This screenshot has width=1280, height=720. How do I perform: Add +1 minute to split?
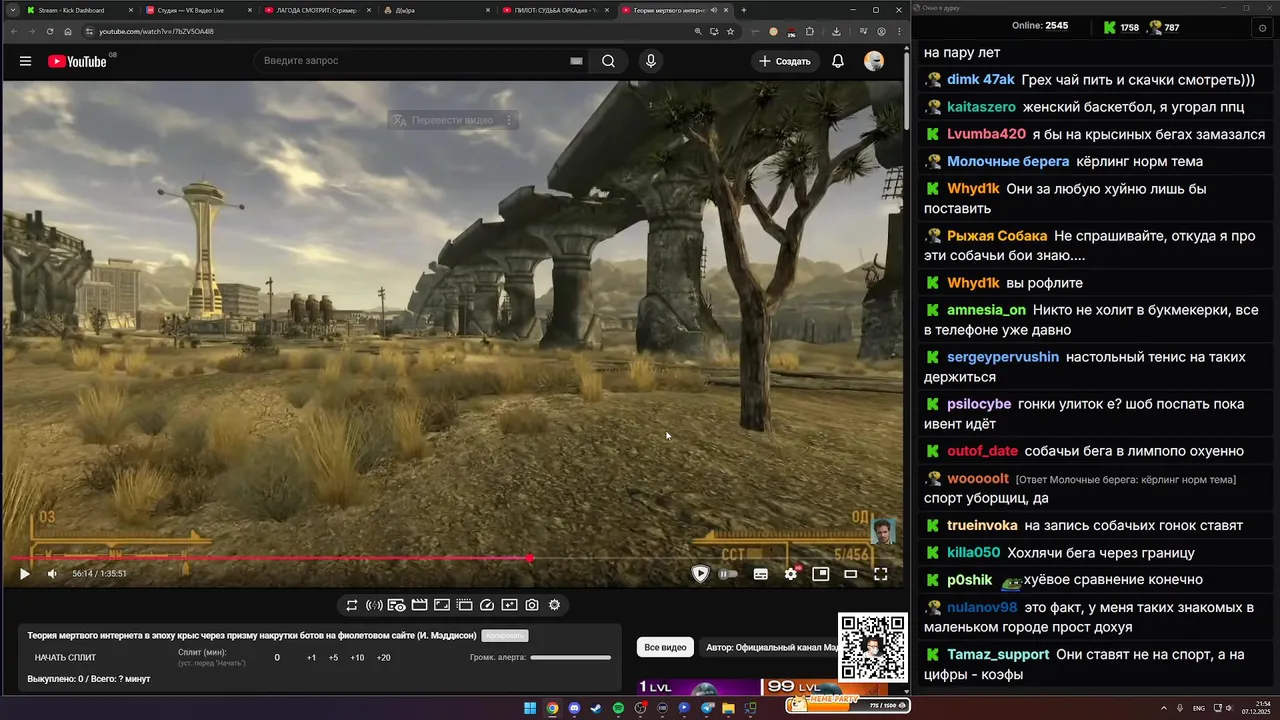click(312, 658)
